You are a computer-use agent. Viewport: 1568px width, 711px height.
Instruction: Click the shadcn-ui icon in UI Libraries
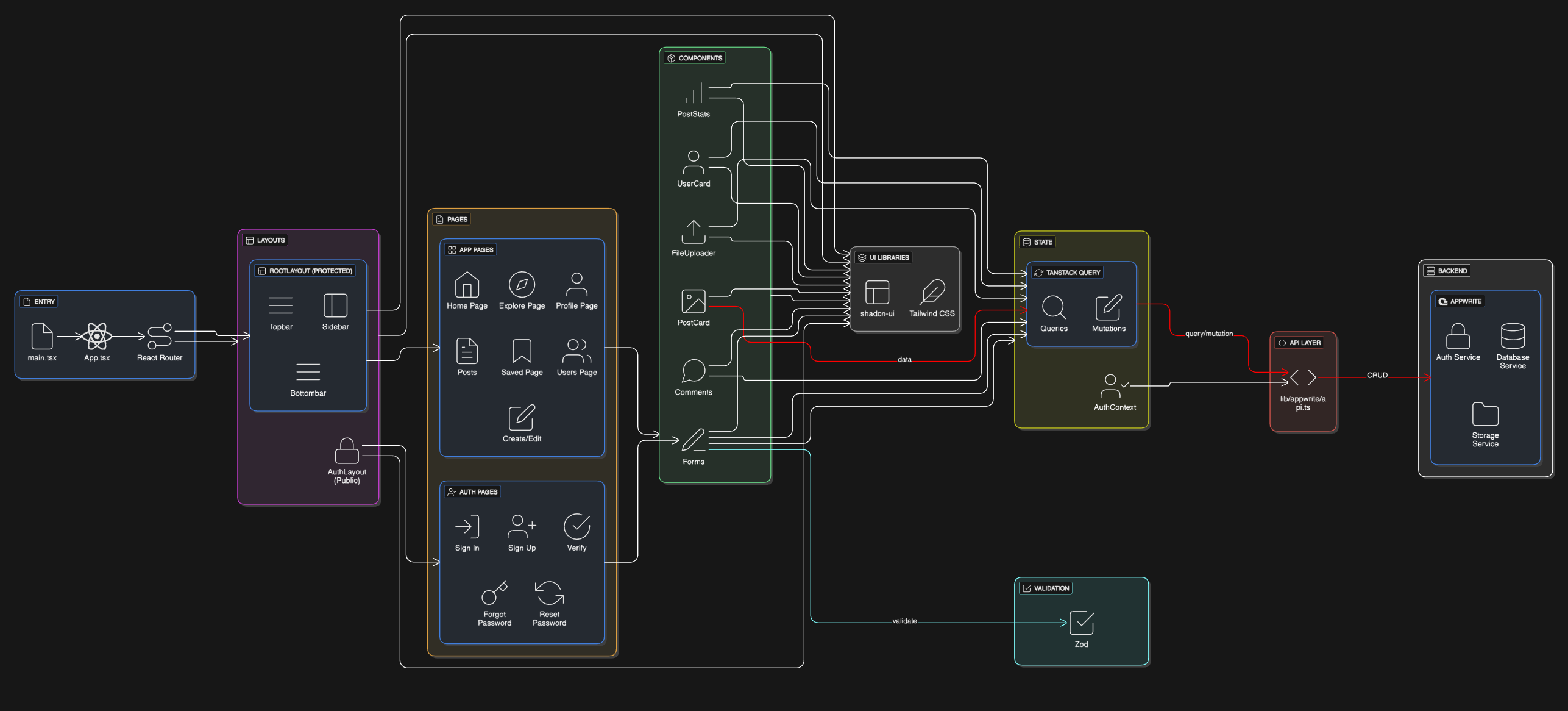(x=878, y=292)
